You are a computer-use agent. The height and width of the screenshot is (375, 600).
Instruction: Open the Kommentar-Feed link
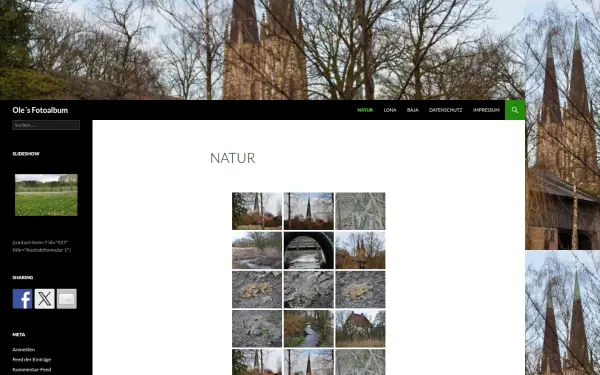32,370
